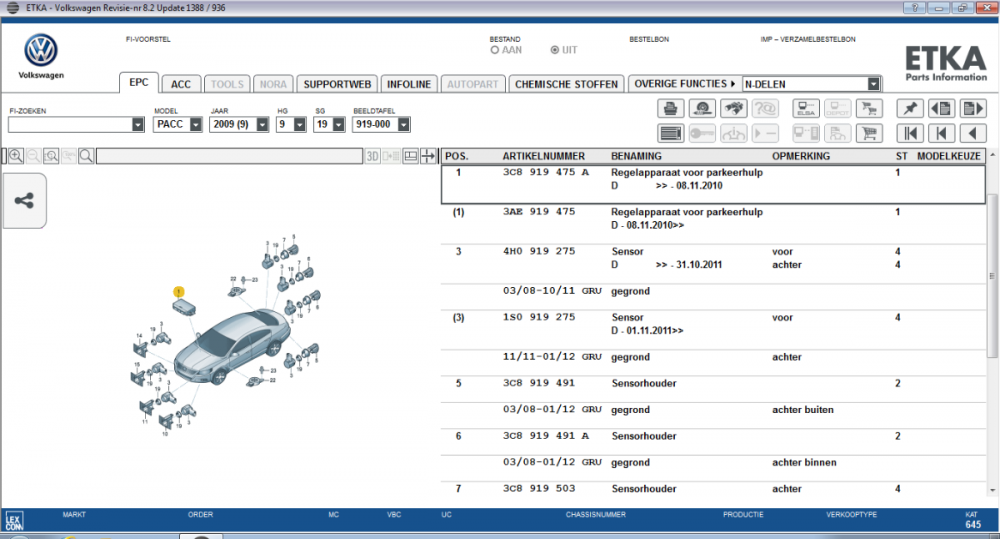Click the barcode list icon

(x=670, y=133)
